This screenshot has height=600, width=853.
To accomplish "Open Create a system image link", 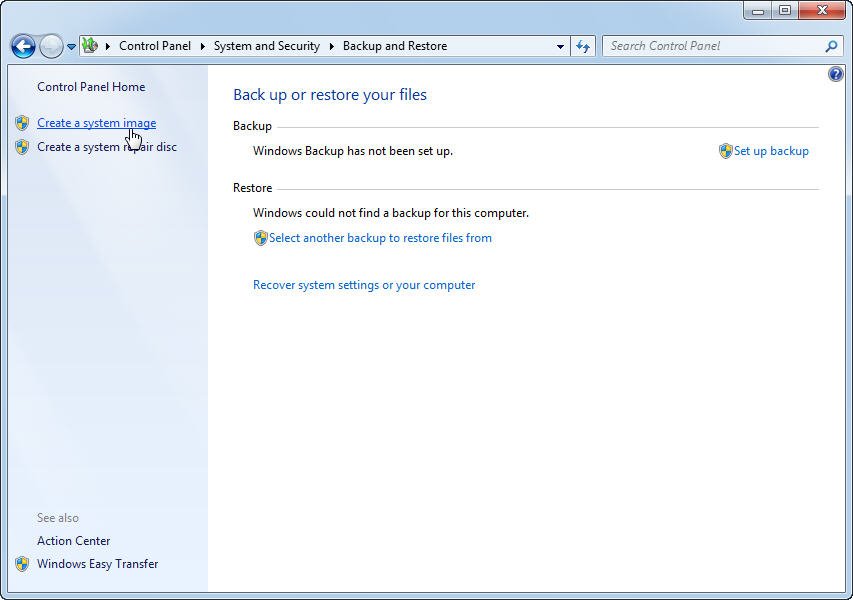I will (x=96, y=123).
